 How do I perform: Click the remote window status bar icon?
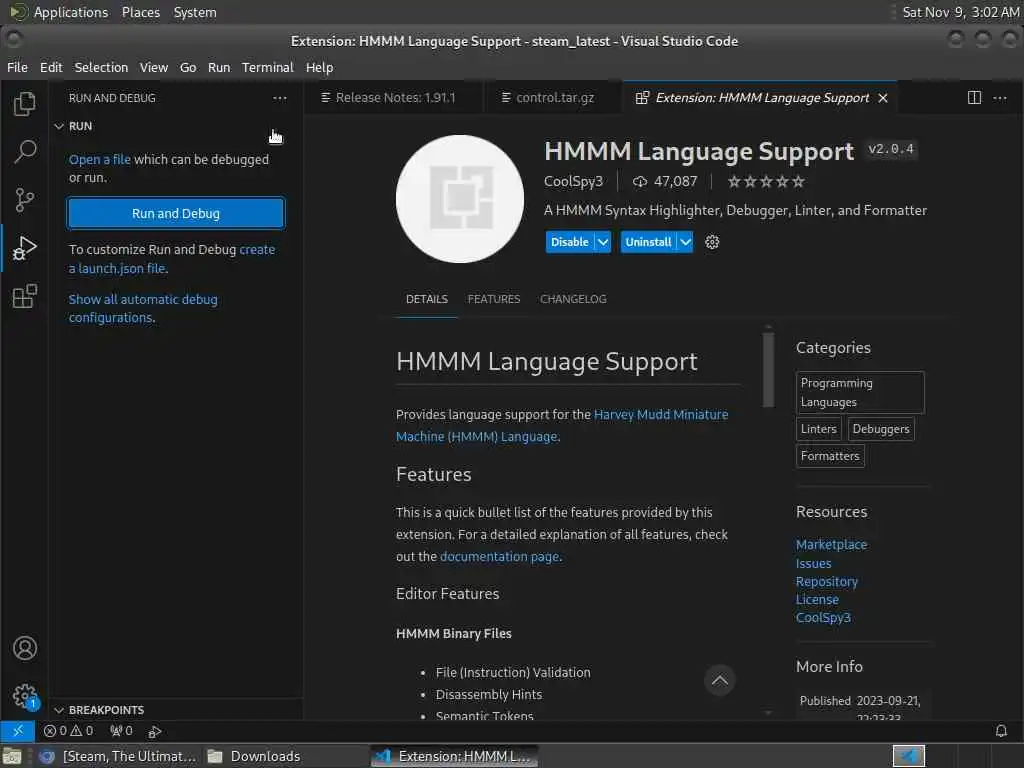18,731
